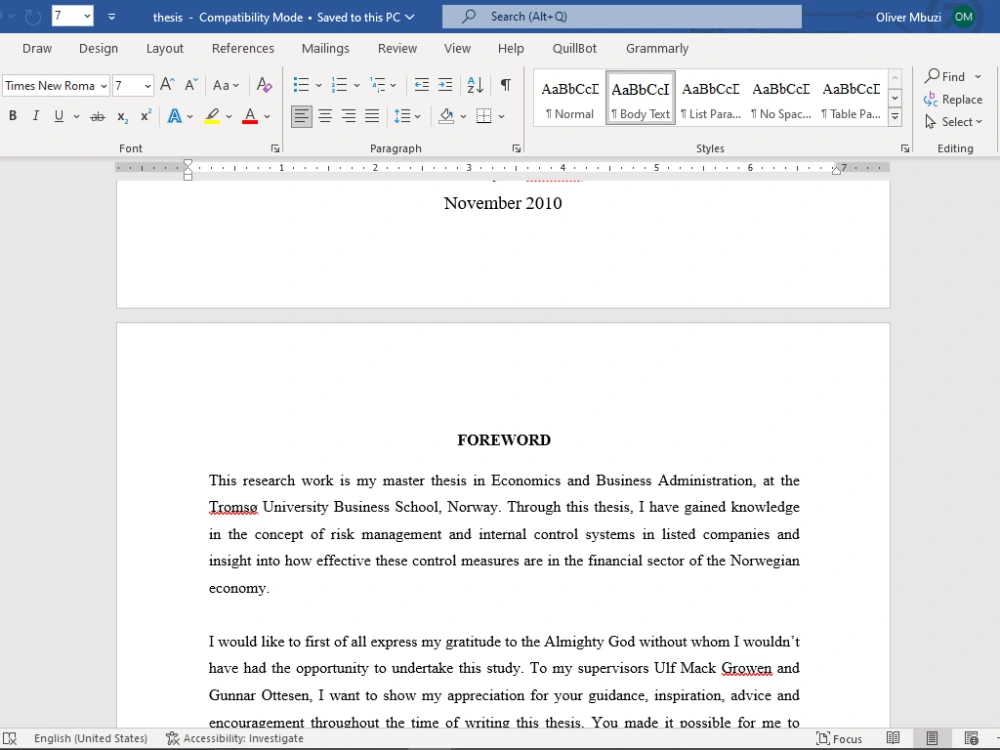The width and height of the screenshot is (1000, 750).
Task: Open the Grammarly tab
Action: click(657, 48)
